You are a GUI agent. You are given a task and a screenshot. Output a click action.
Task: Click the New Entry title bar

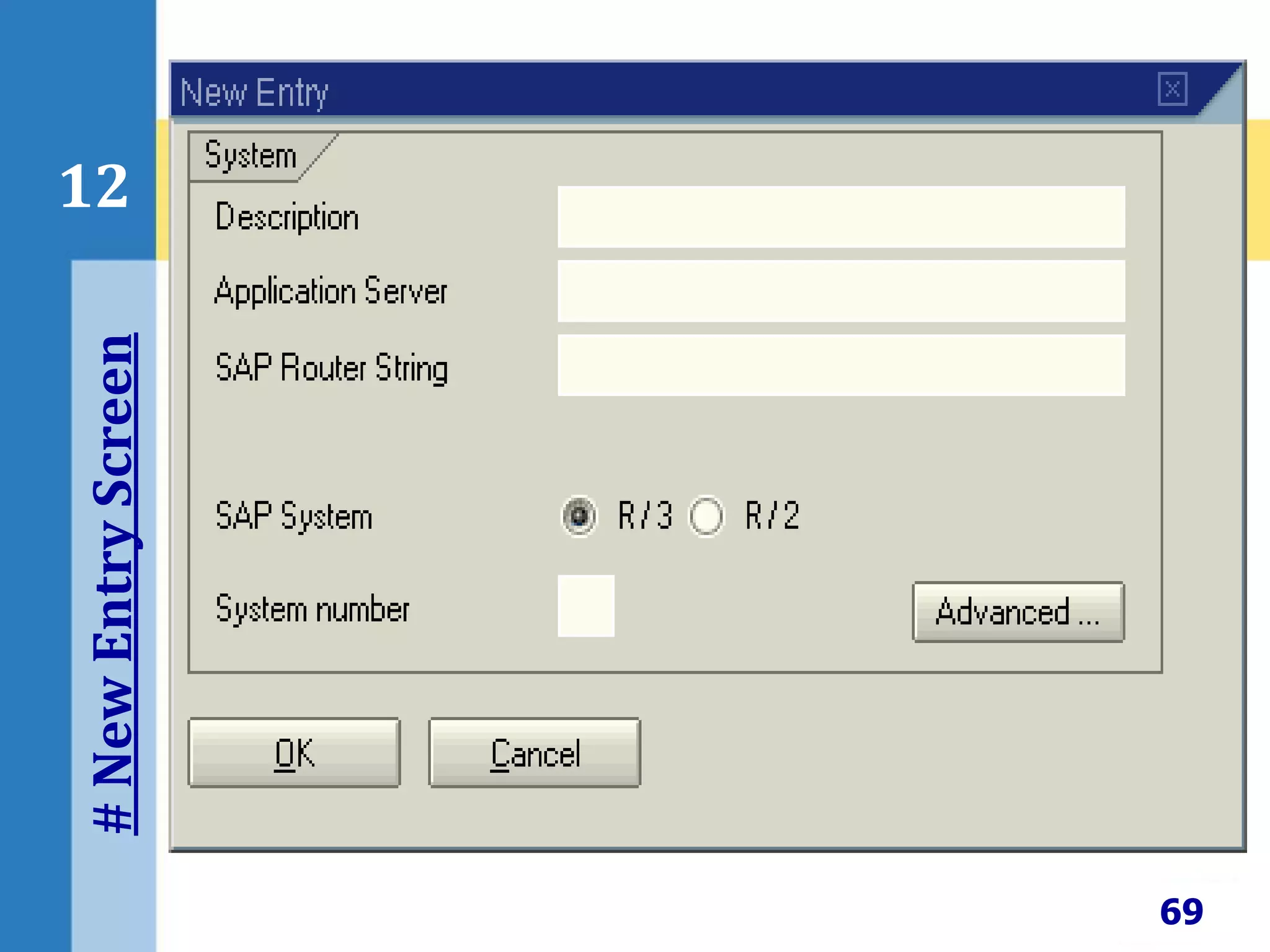pyautogui.click(x=620, y=90)
